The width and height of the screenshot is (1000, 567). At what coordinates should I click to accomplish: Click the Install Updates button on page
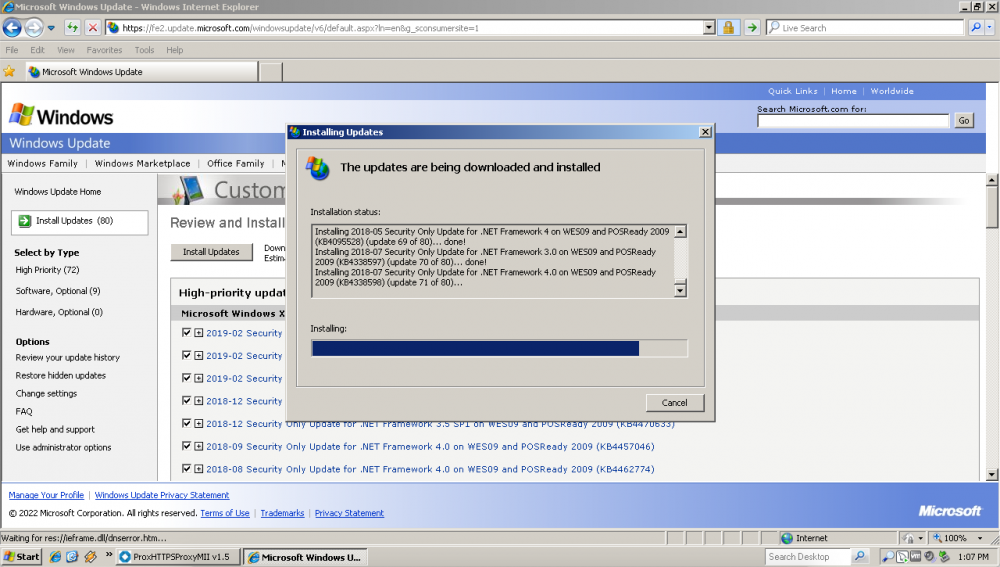pyautogui.click(x=211, y=252)
